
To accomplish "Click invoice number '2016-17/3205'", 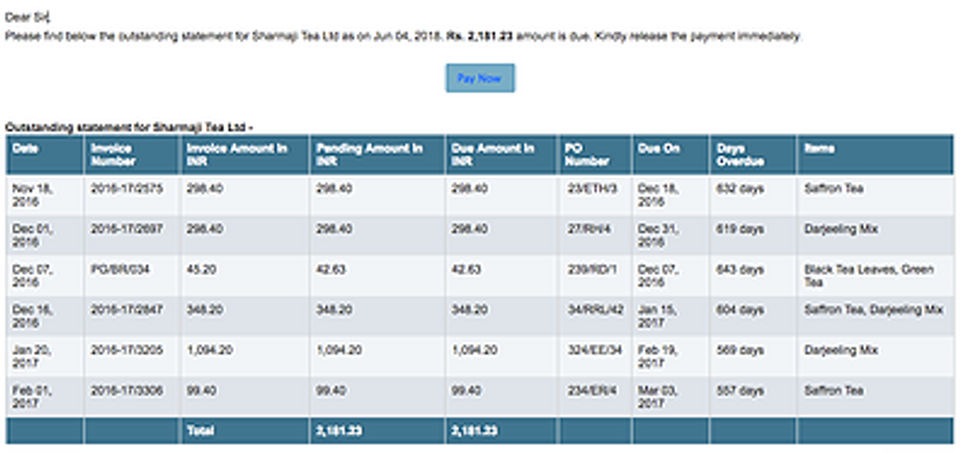I will coord(127,351).
